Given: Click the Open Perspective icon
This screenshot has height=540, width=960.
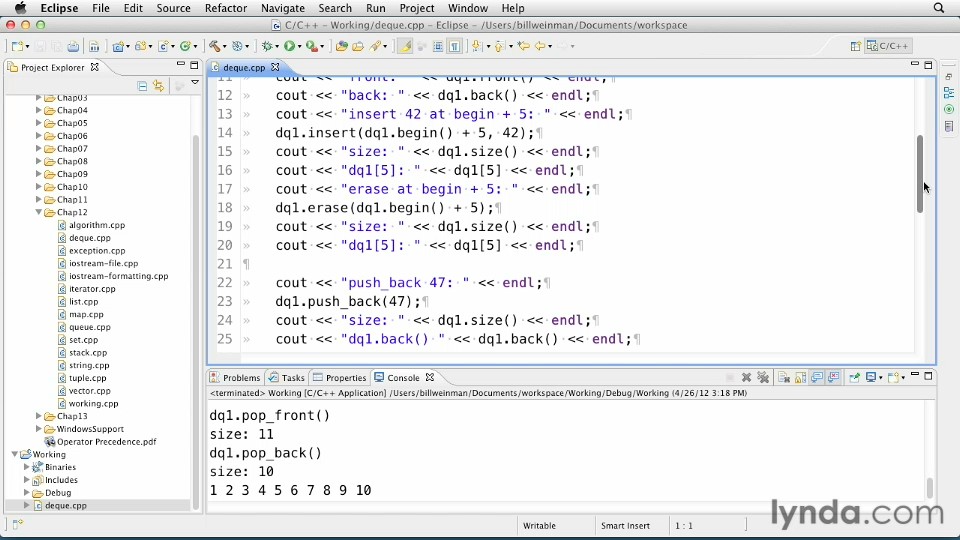Looking at the screenshot, I should tap(855, 46).
